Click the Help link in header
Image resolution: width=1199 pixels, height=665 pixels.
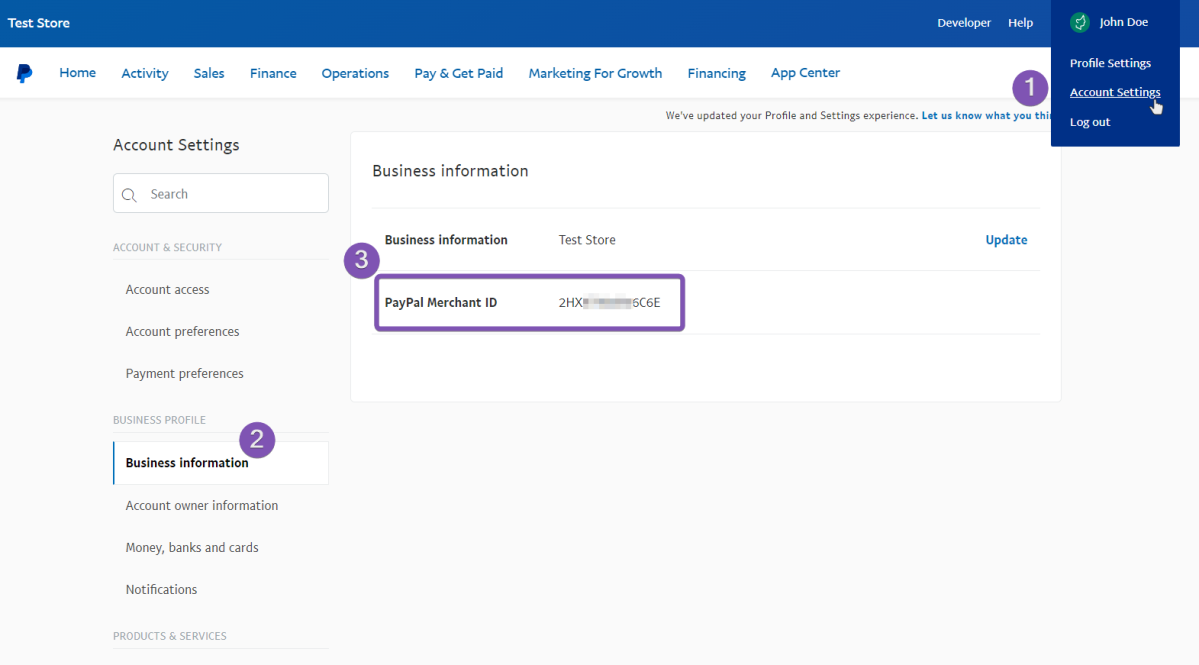click(1020, 23)
